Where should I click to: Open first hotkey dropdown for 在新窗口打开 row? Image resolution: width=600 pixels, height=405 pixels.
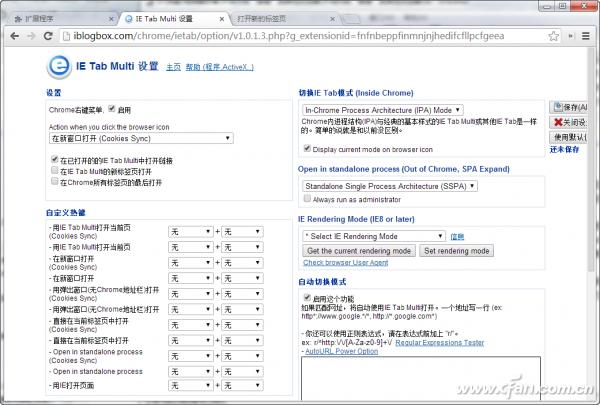tap(191, 278)
